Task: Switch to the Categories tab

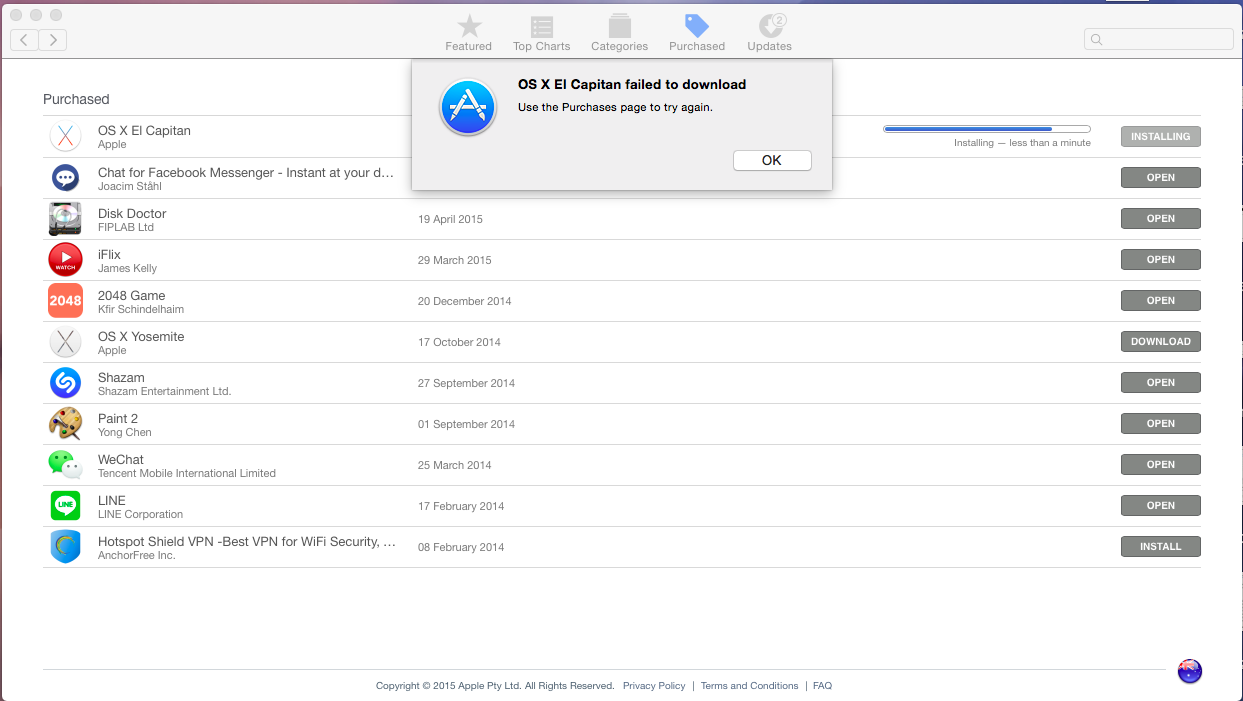Action: (619, 31)
